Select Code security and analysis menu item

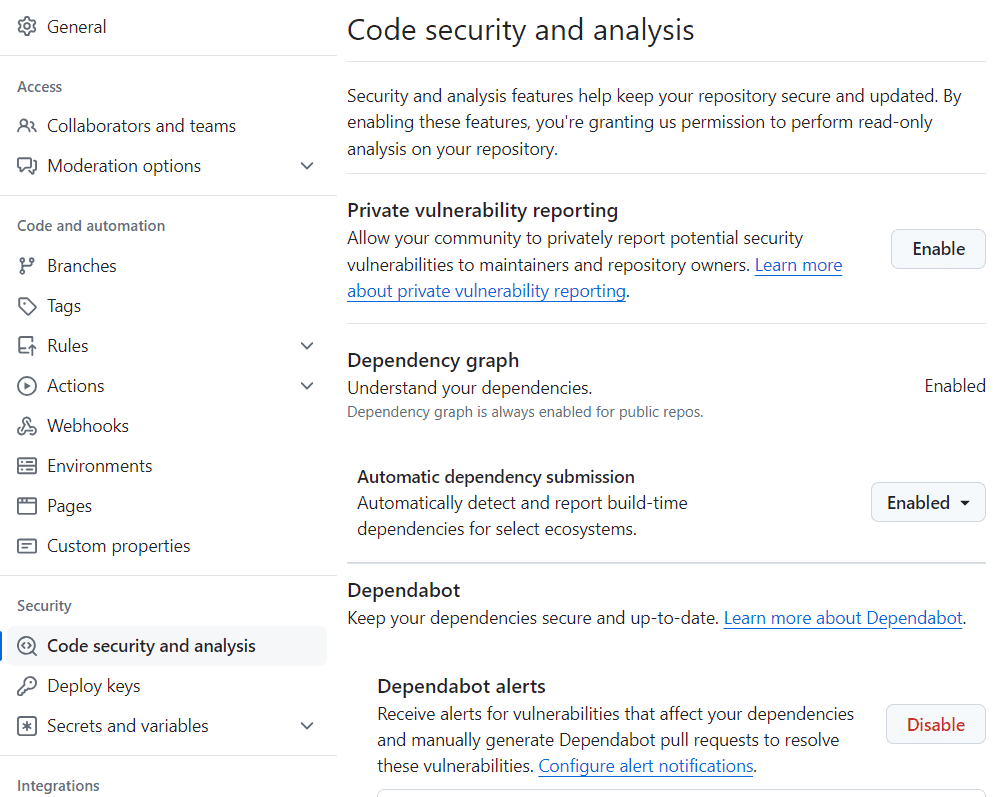pos(167,646)
